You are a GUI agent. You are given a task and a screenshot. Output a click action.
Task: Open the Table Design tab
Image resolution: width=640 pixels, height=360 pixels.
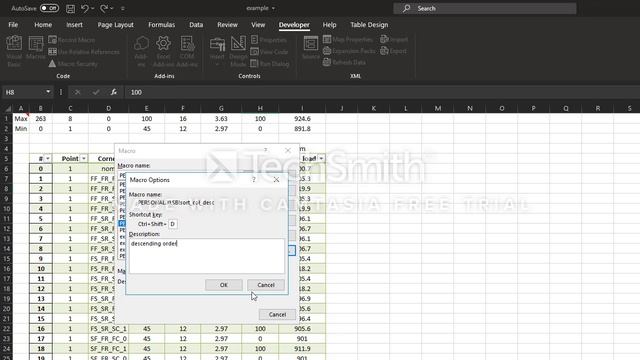point(369,25)
